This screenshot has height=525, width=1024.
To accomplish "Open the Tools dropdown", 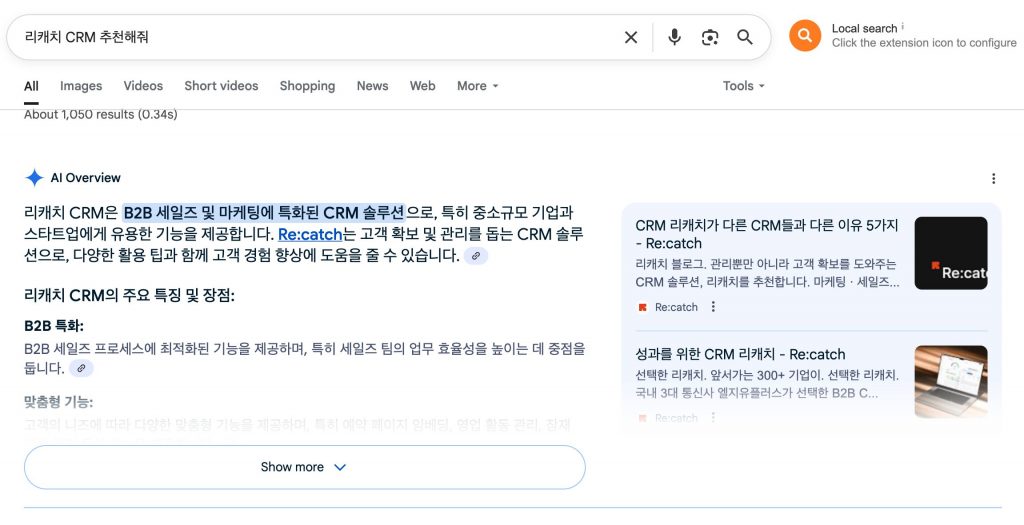I will [743, 86].
